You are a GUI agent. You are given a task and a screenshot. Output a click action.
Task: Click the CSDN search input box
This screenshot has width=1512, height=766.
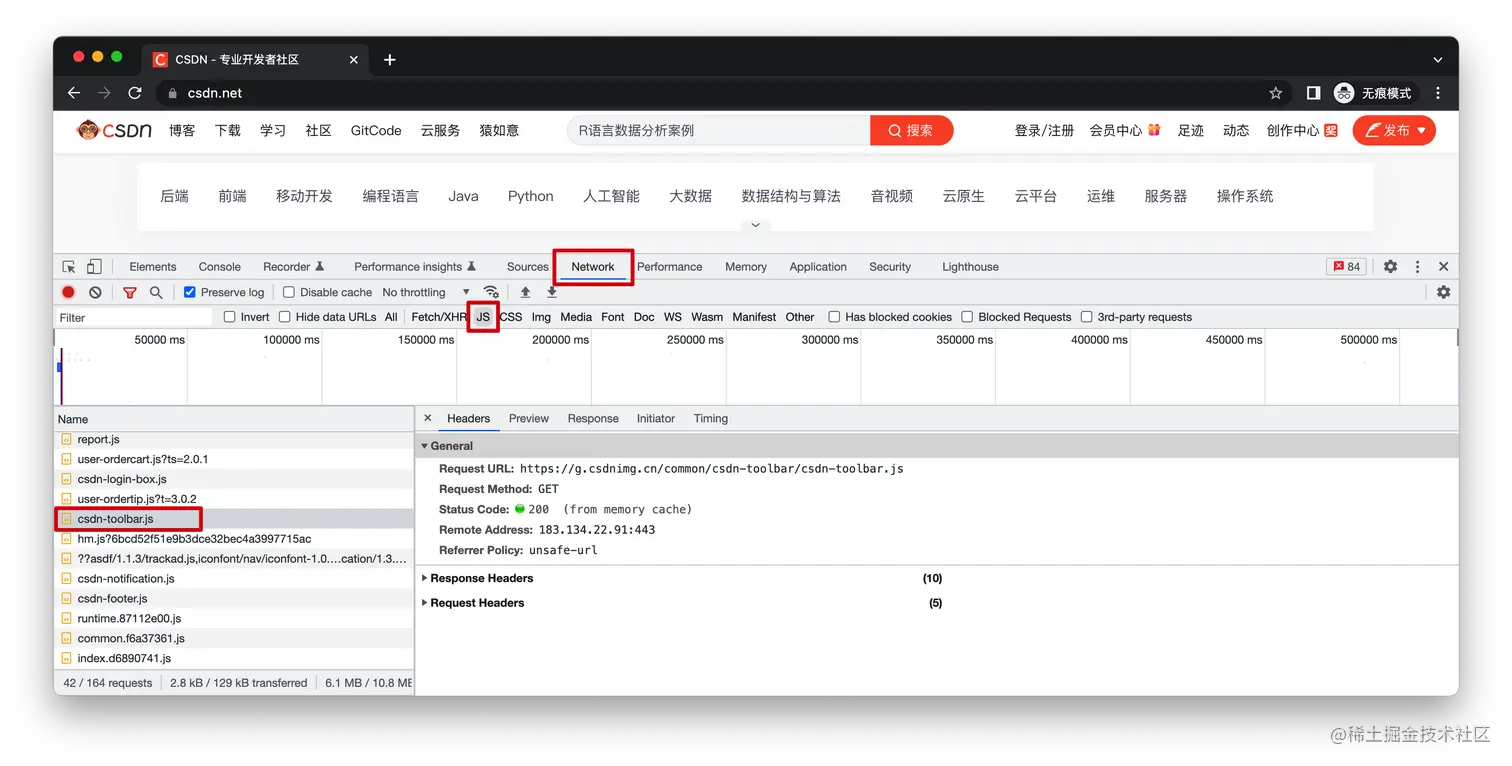(x=718, y=130)
